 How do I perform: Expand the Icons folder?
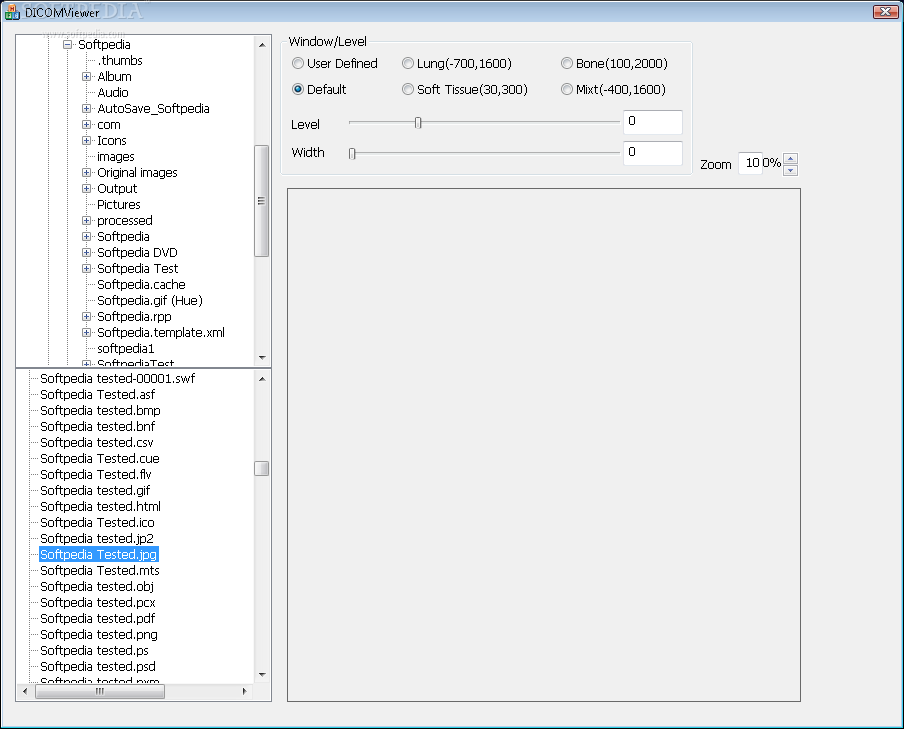86,140
